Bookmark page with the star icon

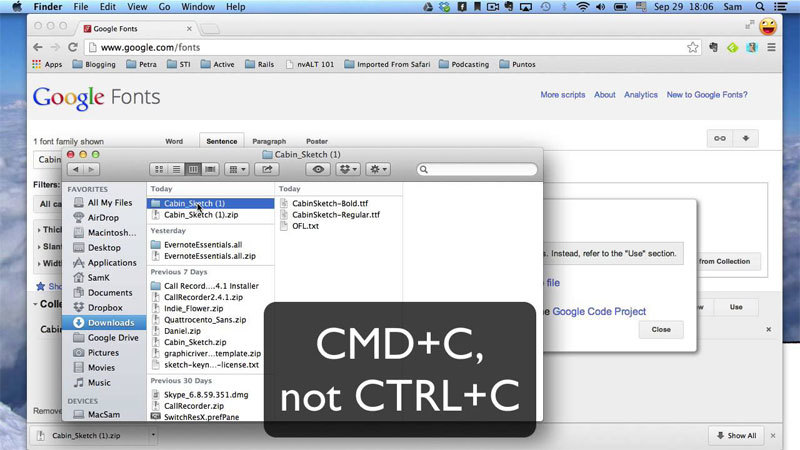(692, 47)
